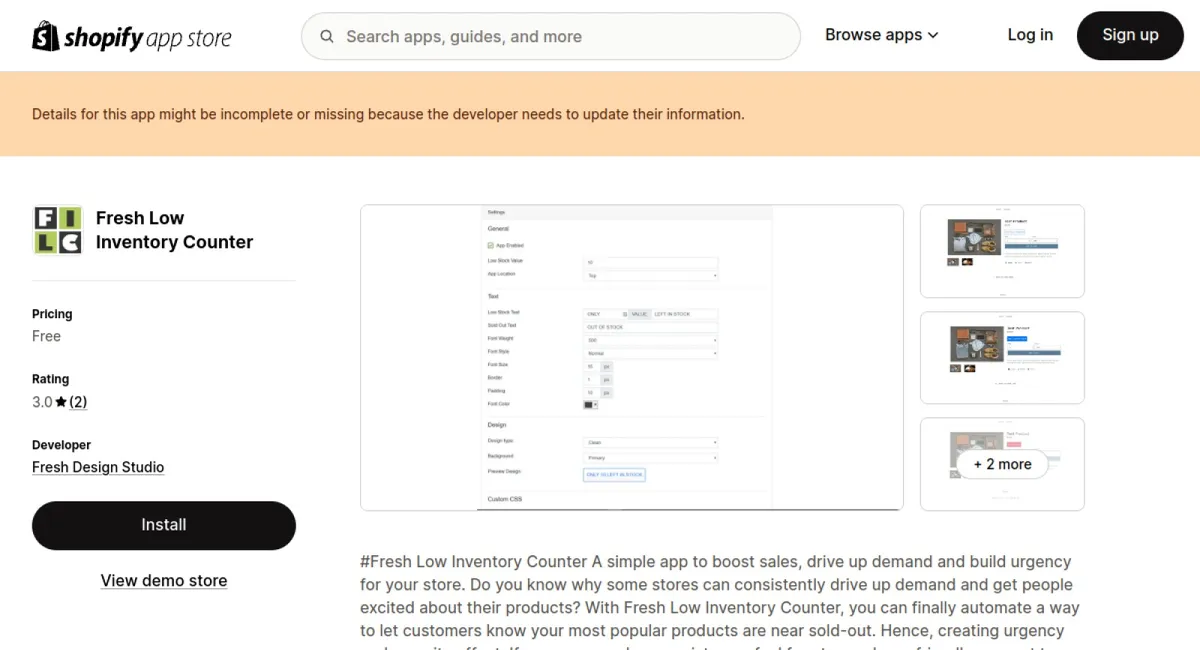This screenshot has height=650, width=1200.
Task: Show the + 2 more screenshots
Action: (x=1002, y=464)
